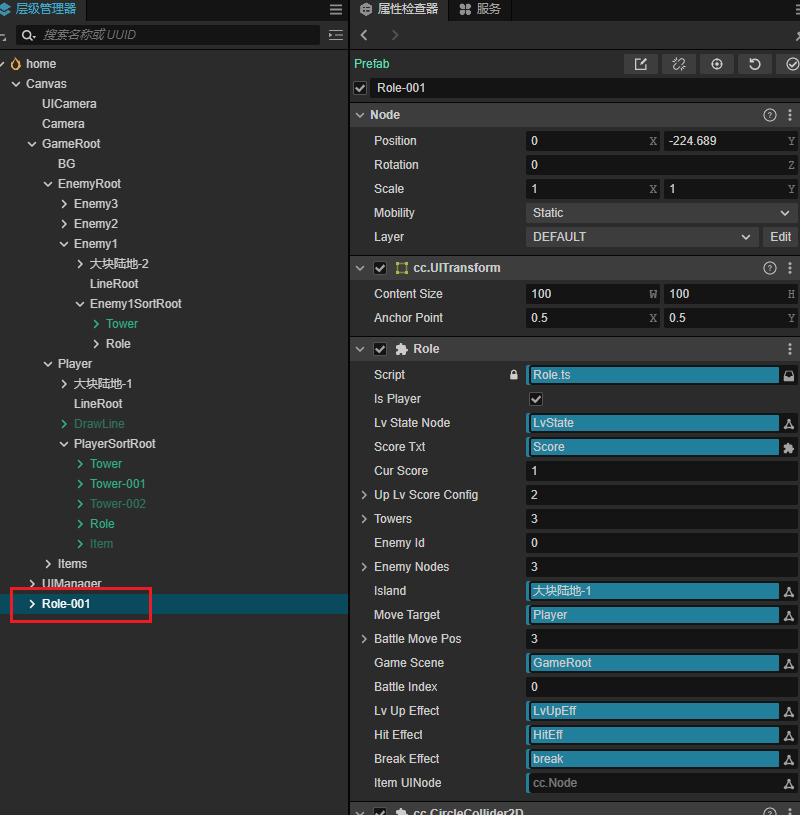Select the UICamera node
Viewport: 800px width, 815px height.
click(x=69, y=104)
